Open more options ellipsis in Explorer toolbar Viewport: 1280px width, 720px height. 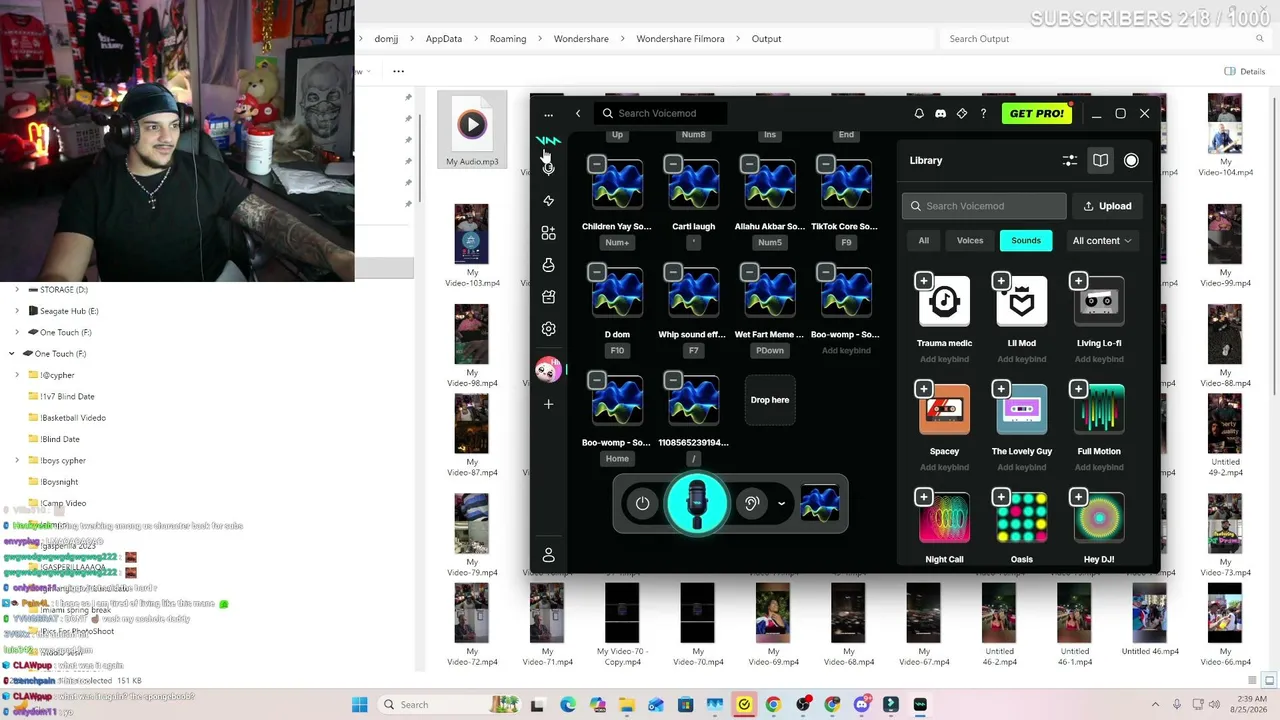click(x=398, y=72)
